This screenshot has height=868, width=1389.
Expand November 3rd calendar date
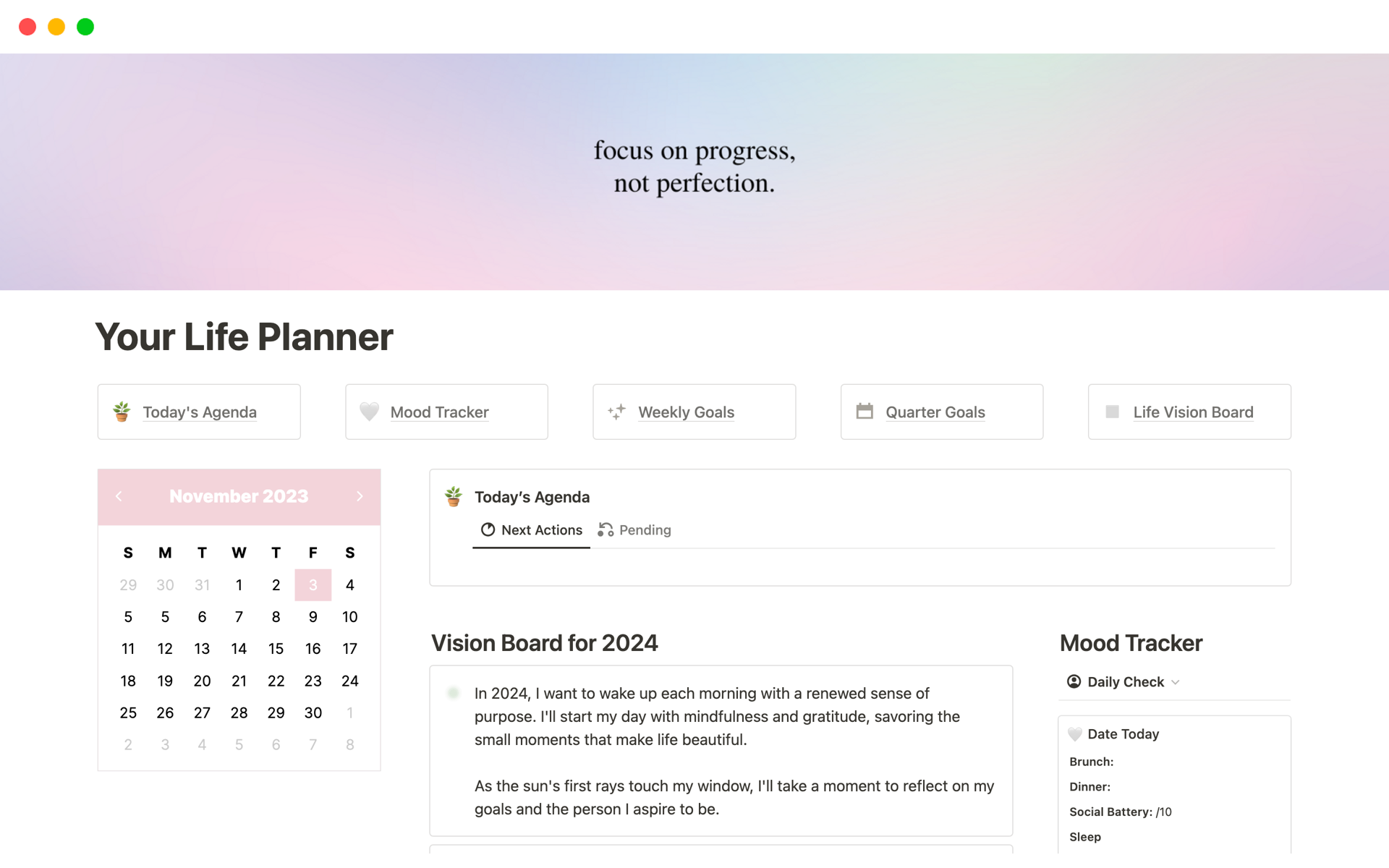[x=313, y=585]
